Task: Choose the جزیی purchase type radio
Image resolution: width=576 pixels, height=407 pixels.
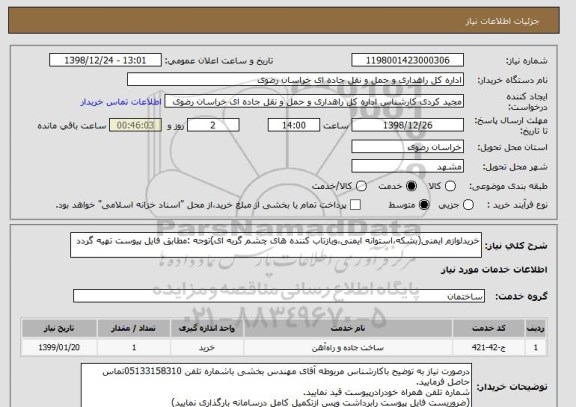Action: tap(468, 205)
